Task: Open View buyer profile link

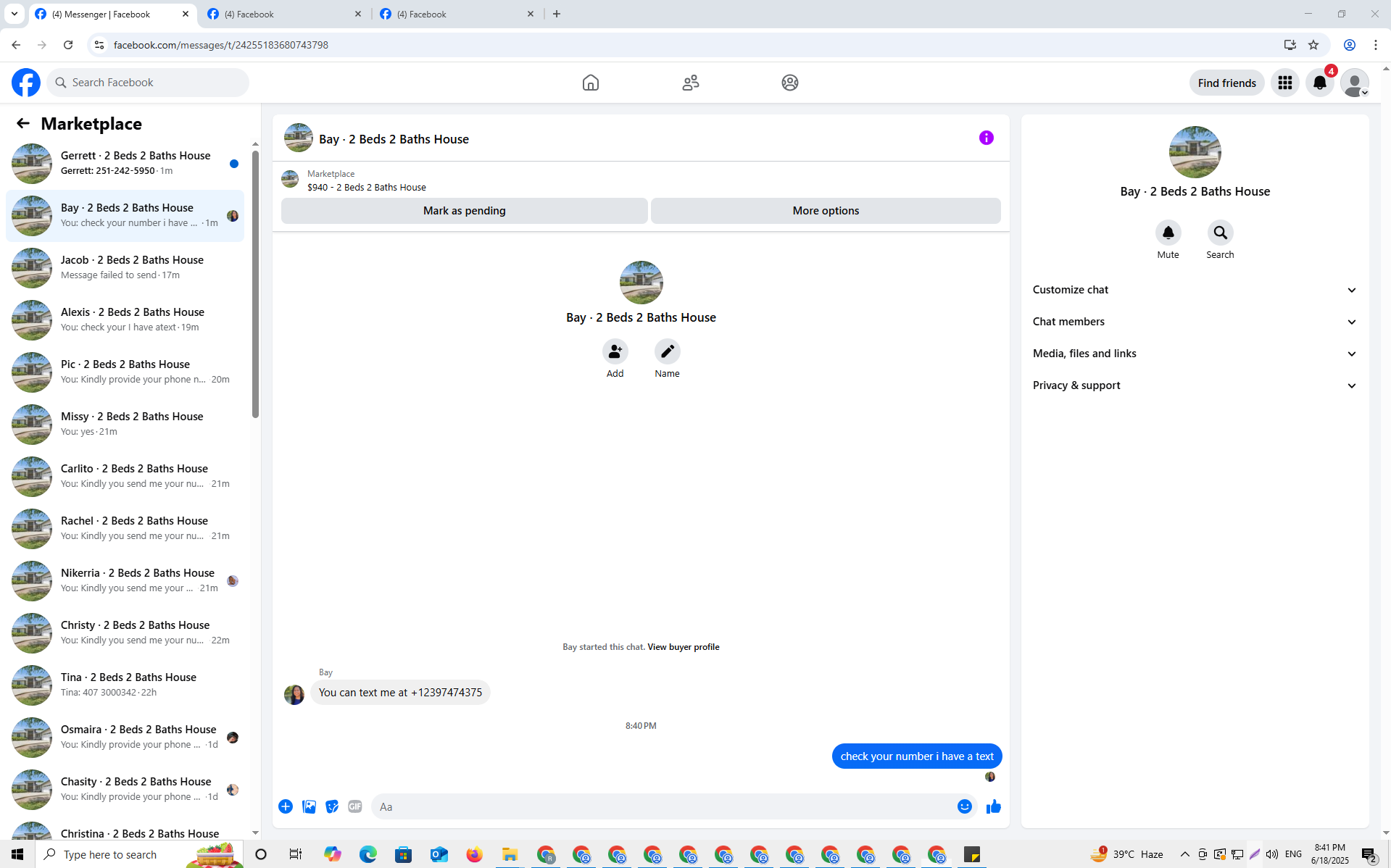Action: [x=683, y=647]
